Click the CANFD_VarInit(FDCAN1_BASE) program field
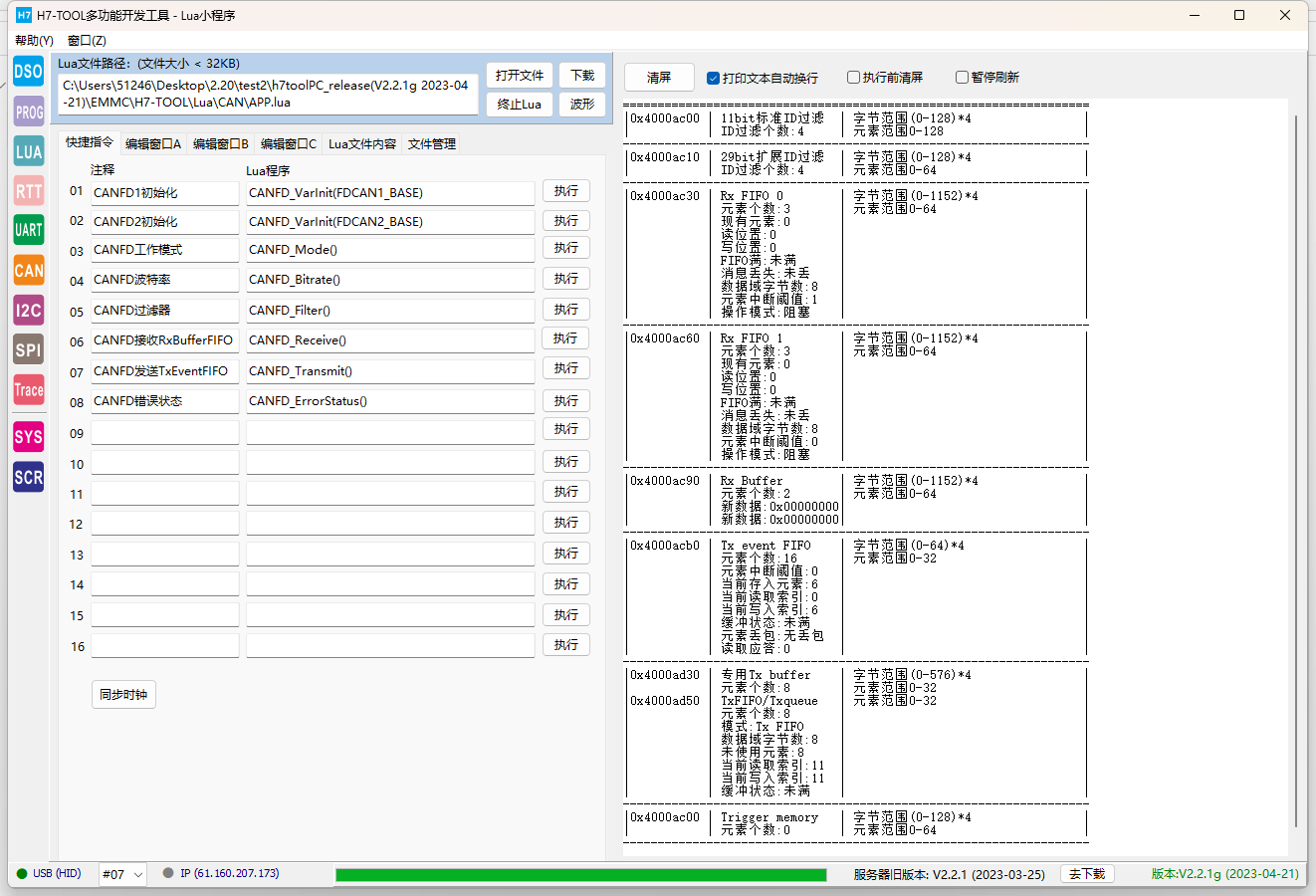This screenshot has height=896, width=1316. 390,193
